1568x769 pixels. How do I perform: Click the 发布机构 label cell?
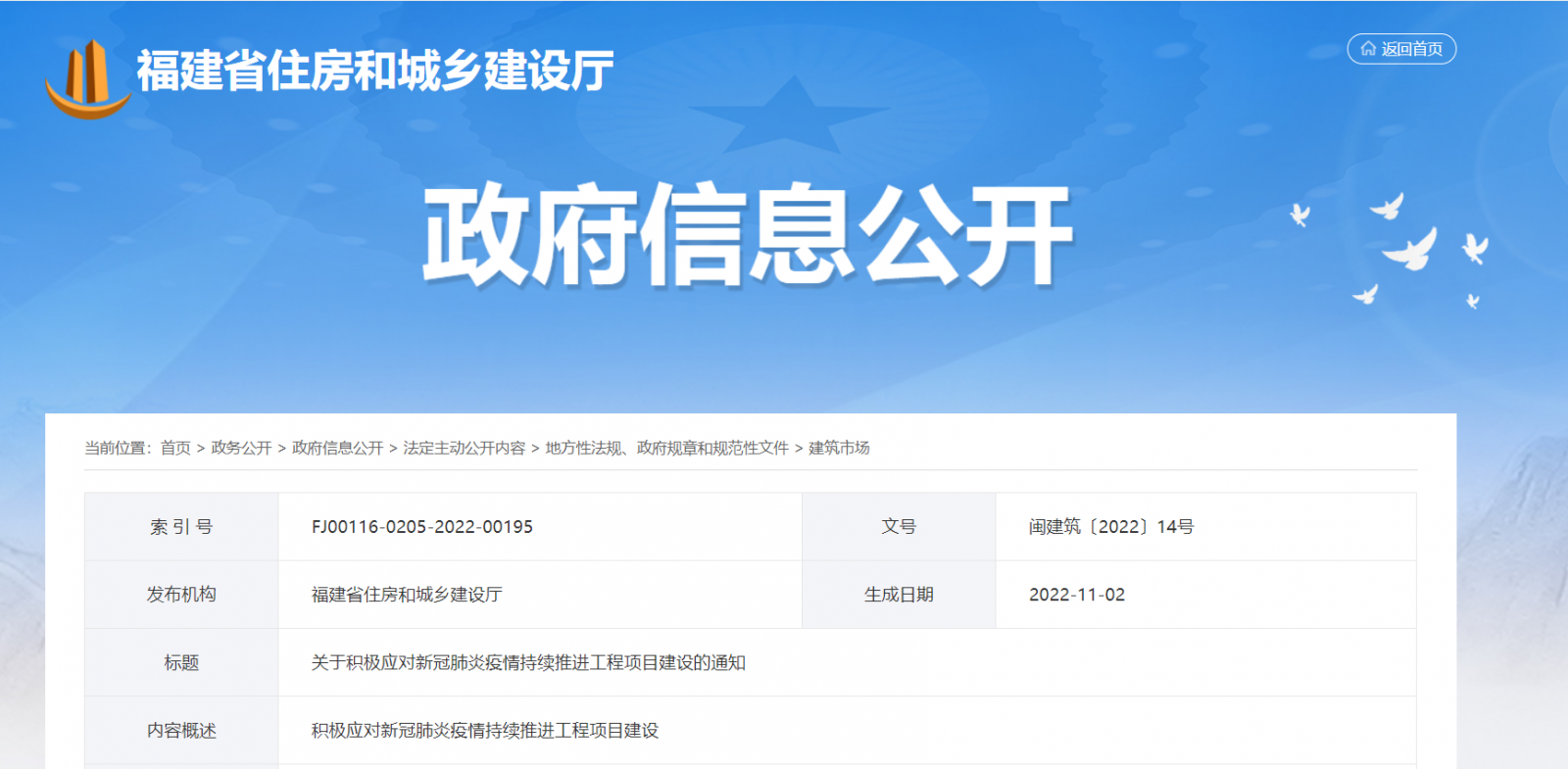pos(181,595)
